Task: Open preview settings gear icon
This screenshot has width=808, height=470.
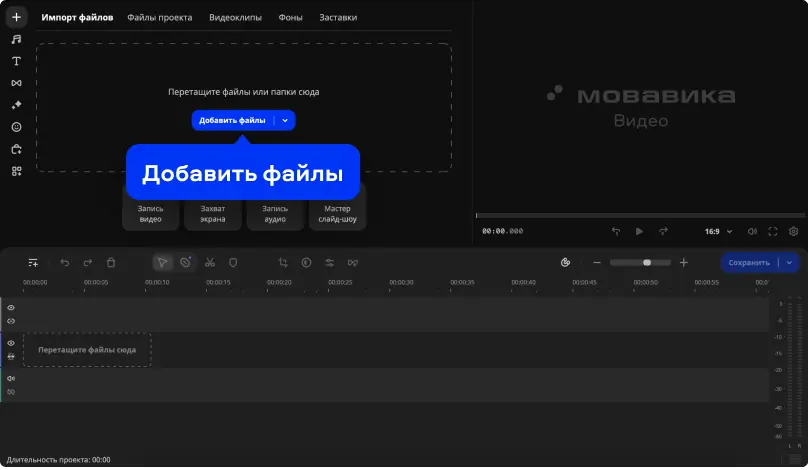Action: 794,231
